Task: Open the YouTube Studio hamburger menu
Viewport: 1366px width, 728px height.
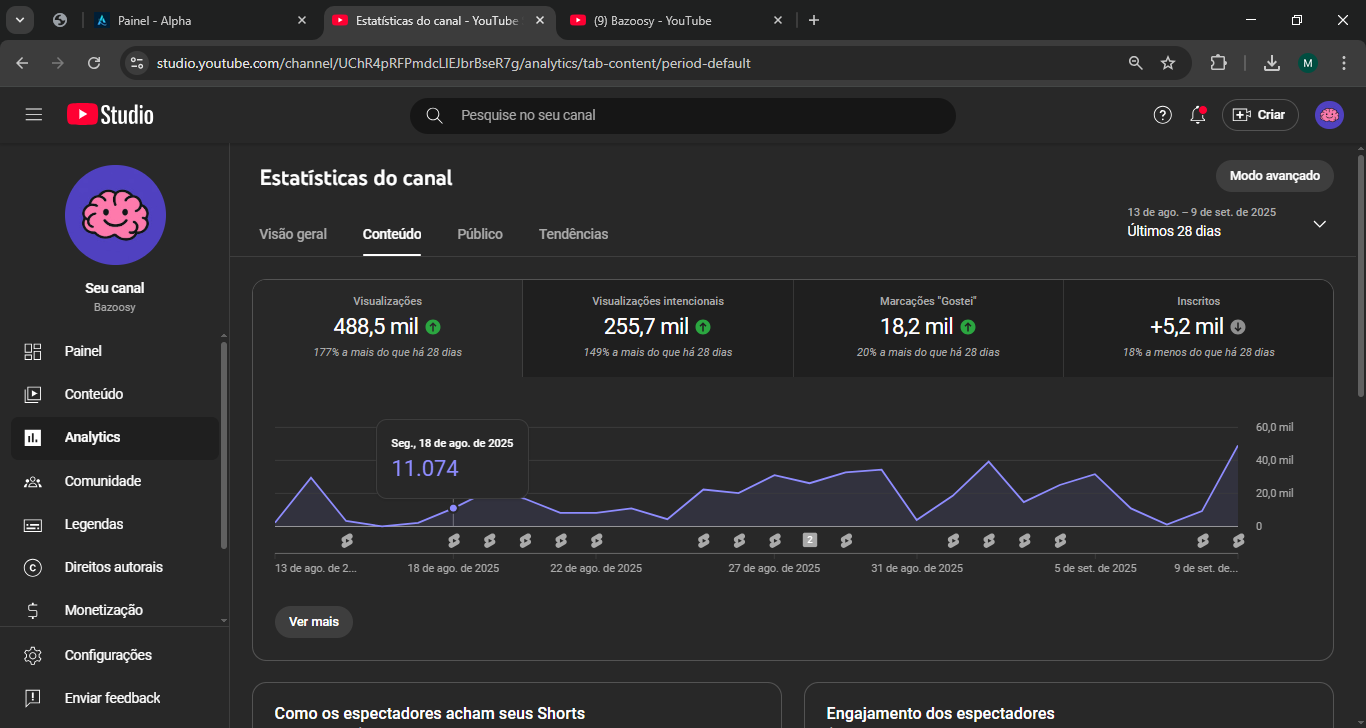Action: [x=34, y=115]
